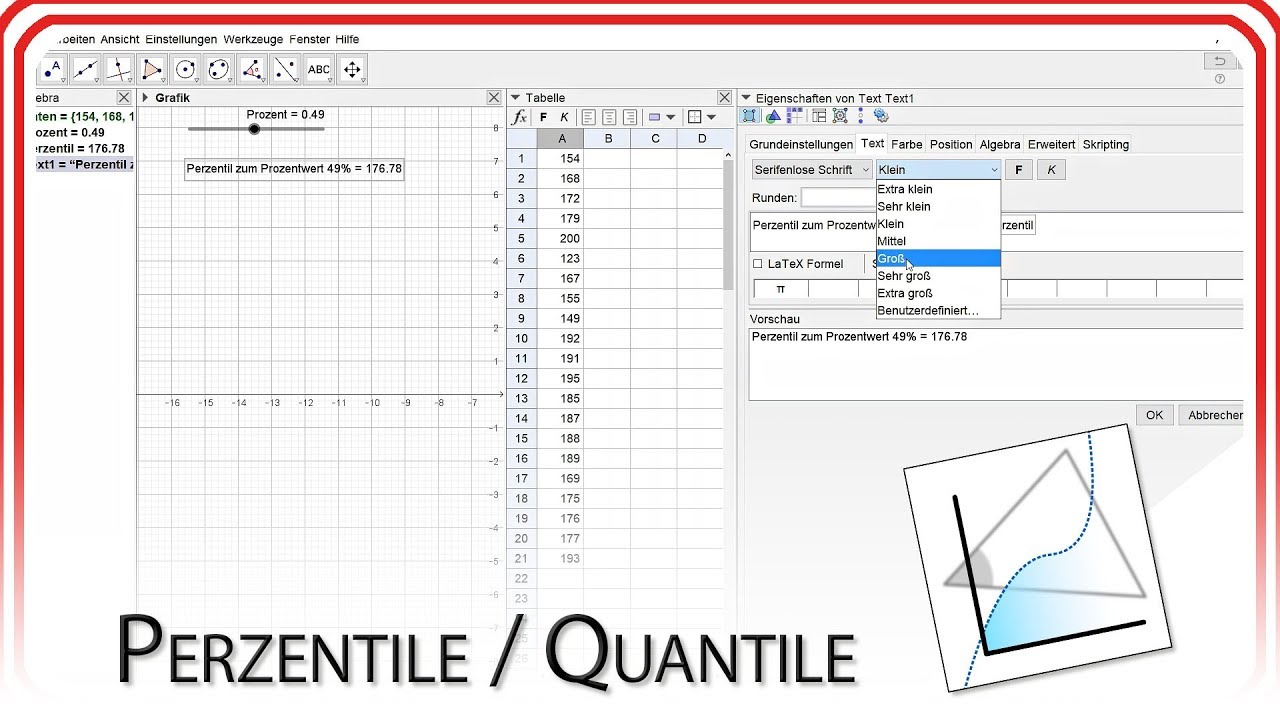
Task: Switch to the Position tab
Action: [x=951, y=144]
